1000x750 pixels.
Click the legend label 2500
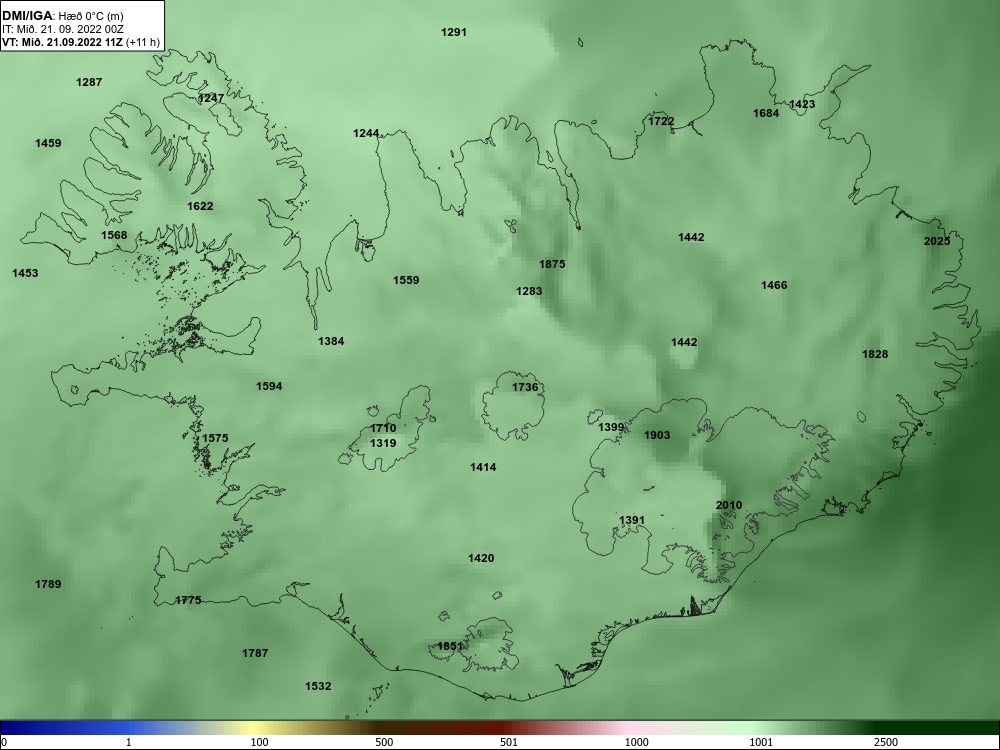click(885, 742)
